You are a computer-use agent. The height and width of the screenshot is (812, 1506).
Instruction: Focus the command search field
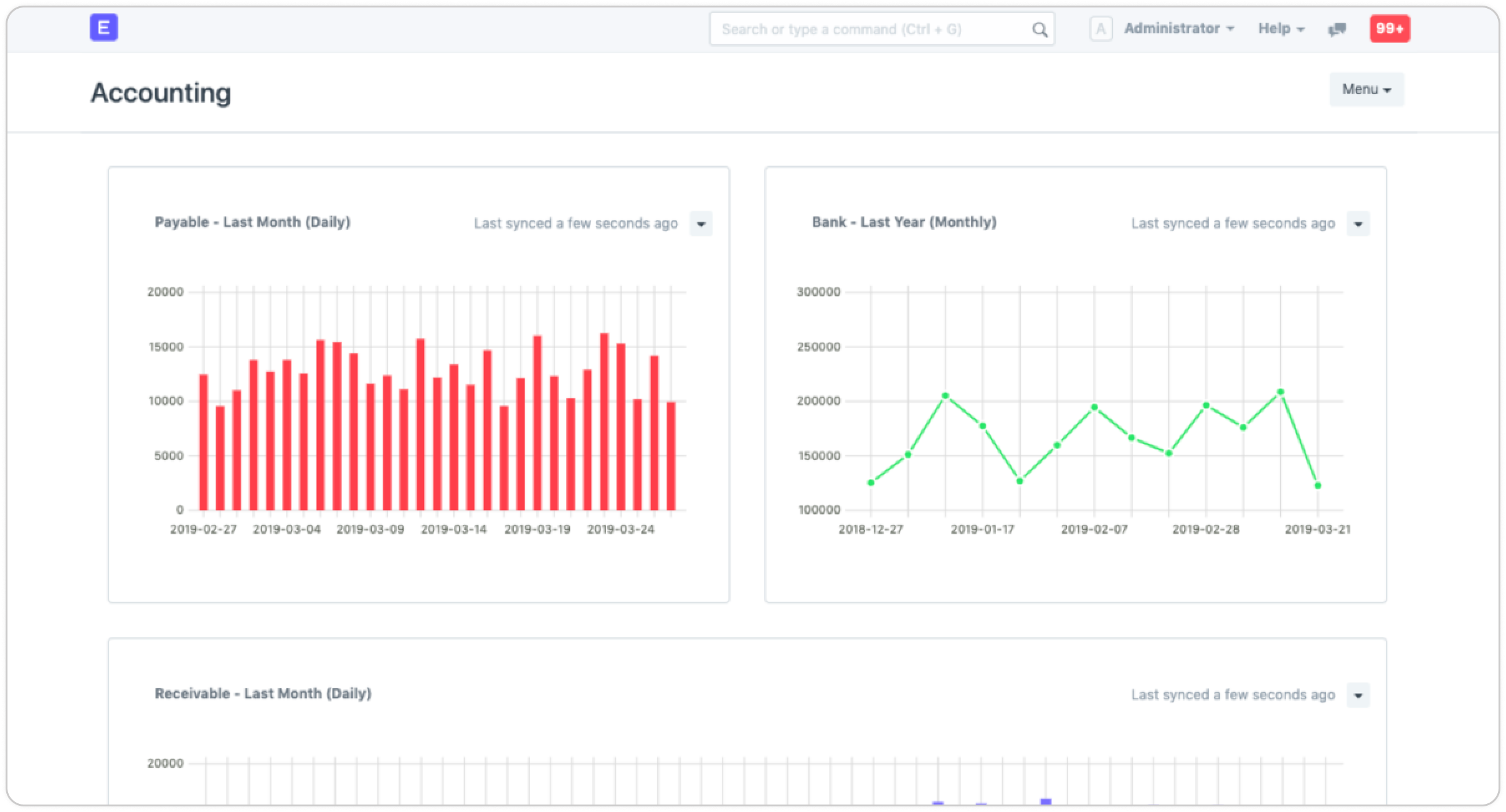pyautogui.click(x=882, y=29)
